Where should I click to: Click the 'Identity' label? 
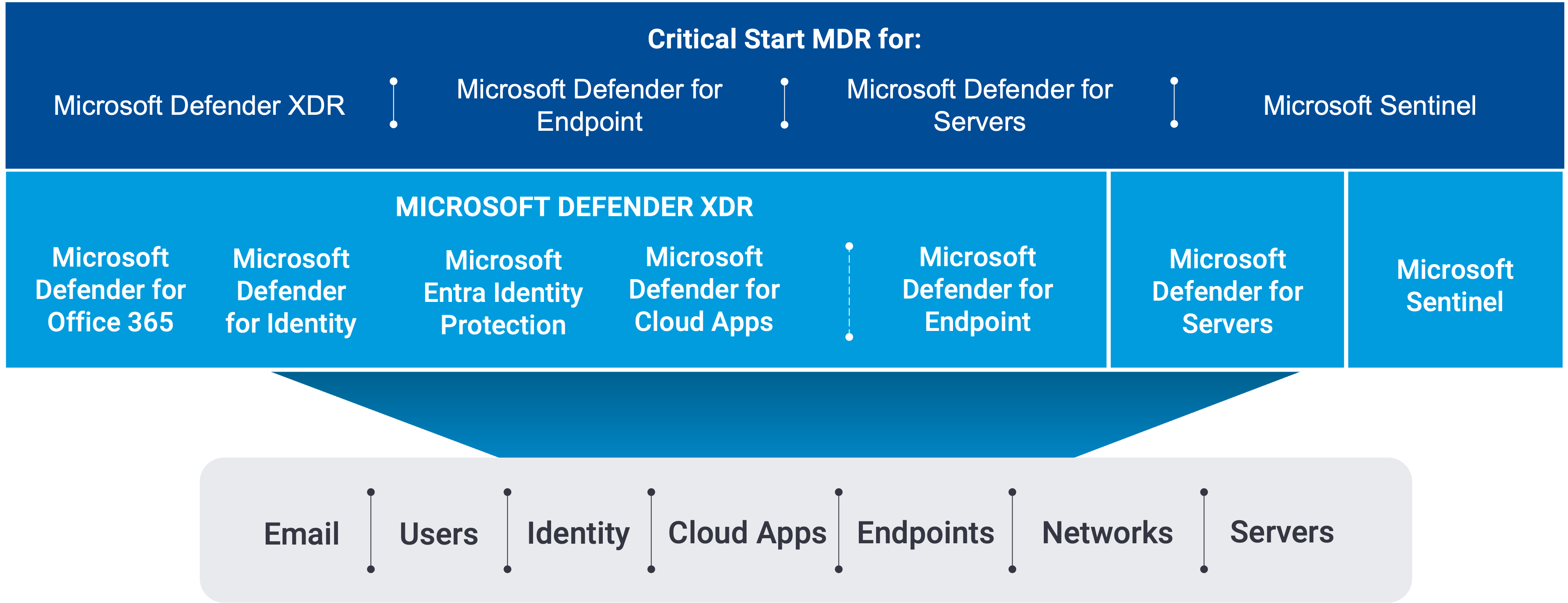[578, 534]
